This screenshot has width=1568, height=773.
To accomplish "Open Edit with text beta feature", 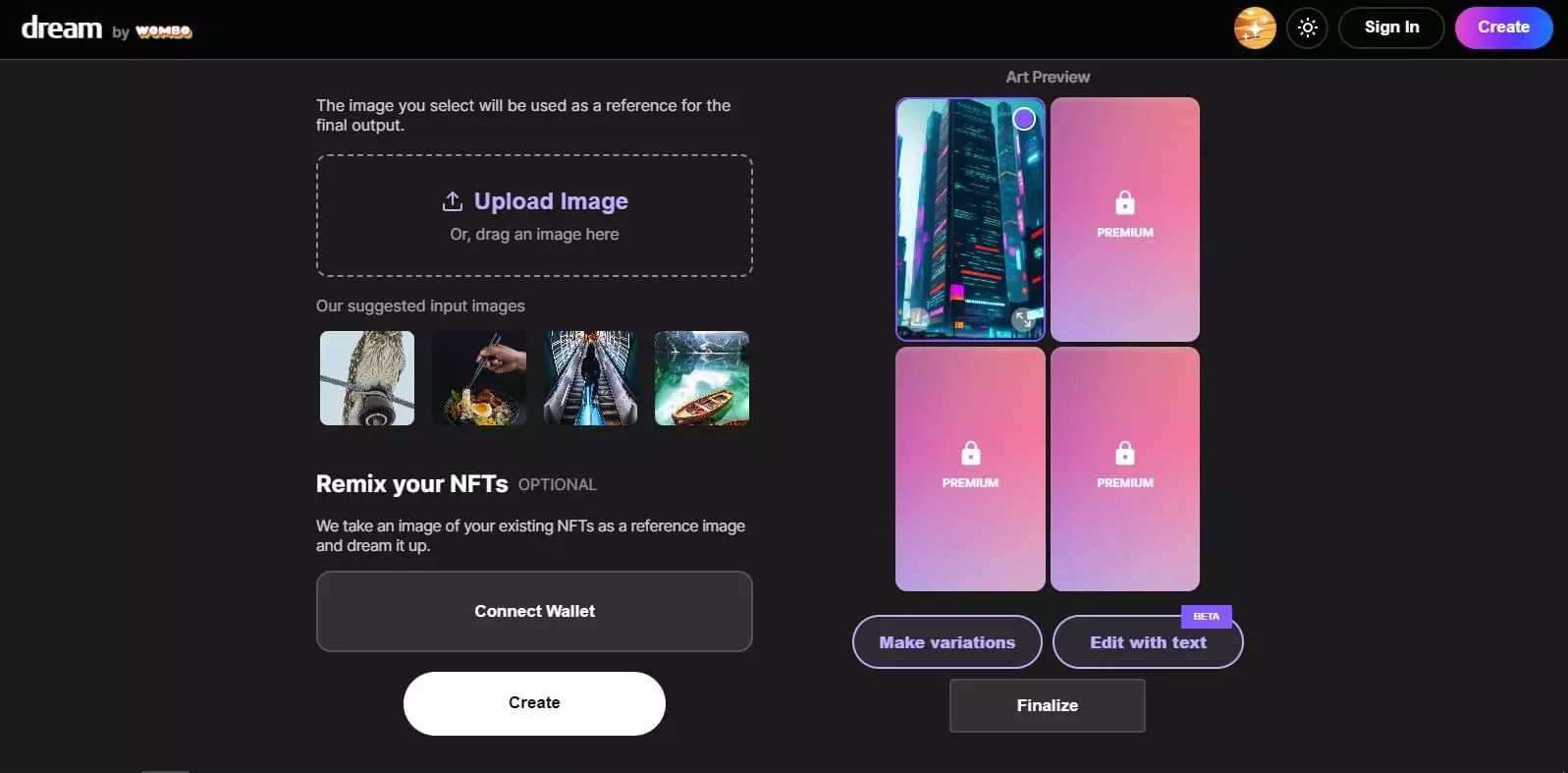I will point(1148,642).
